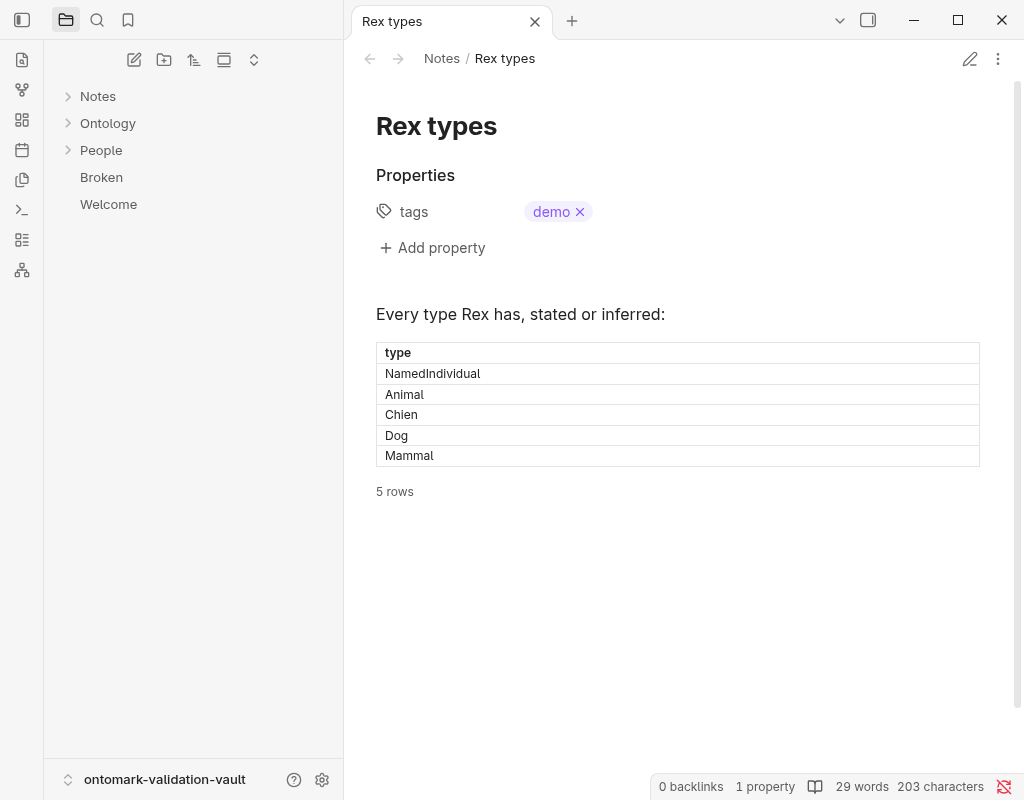Open more options three-dot menu
The width and height of the screenshot is (1024, 800).
998,59
